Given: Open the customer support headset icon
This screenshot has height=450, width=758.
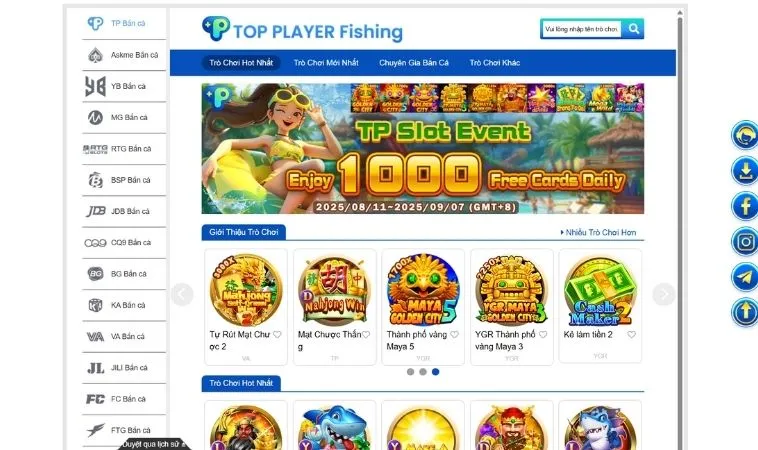Looking at the screenshot, I should coord(744,135).
